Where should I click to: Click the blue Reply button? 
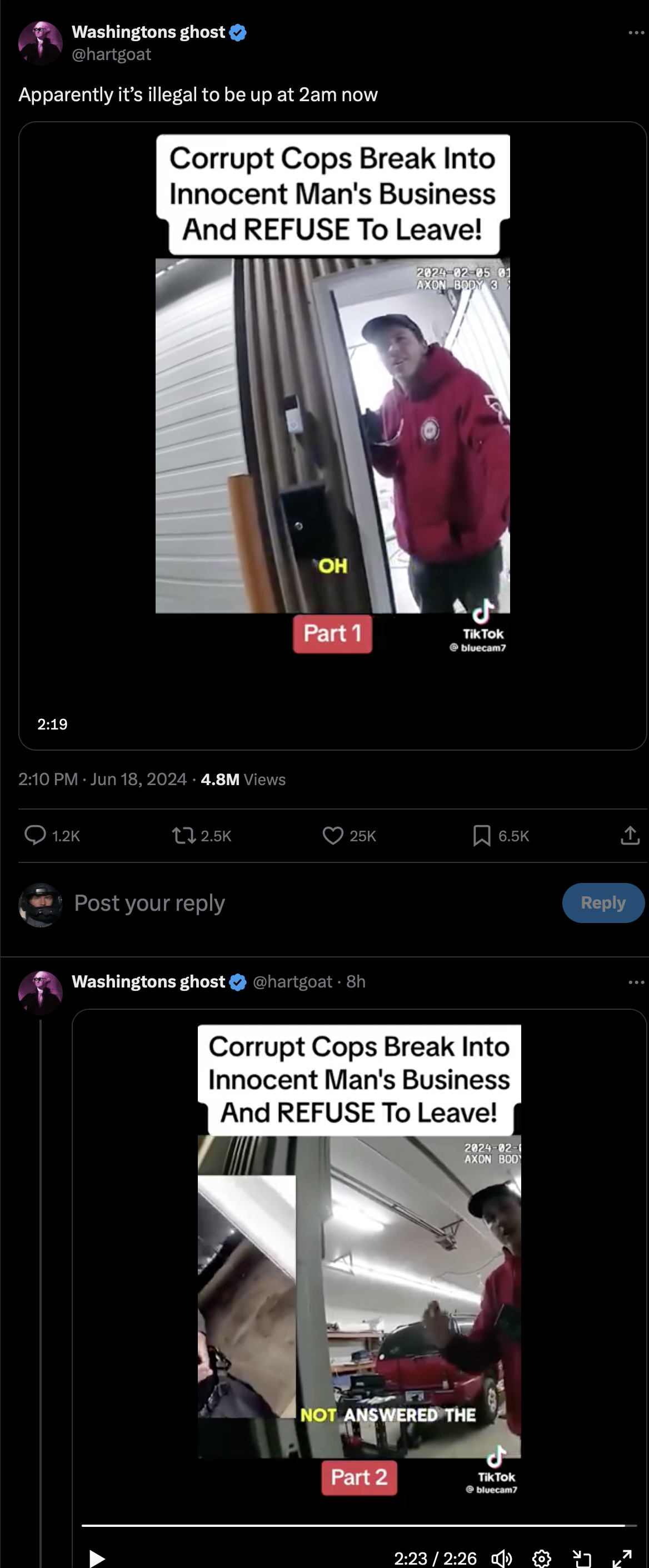click(x=603, y=902)
